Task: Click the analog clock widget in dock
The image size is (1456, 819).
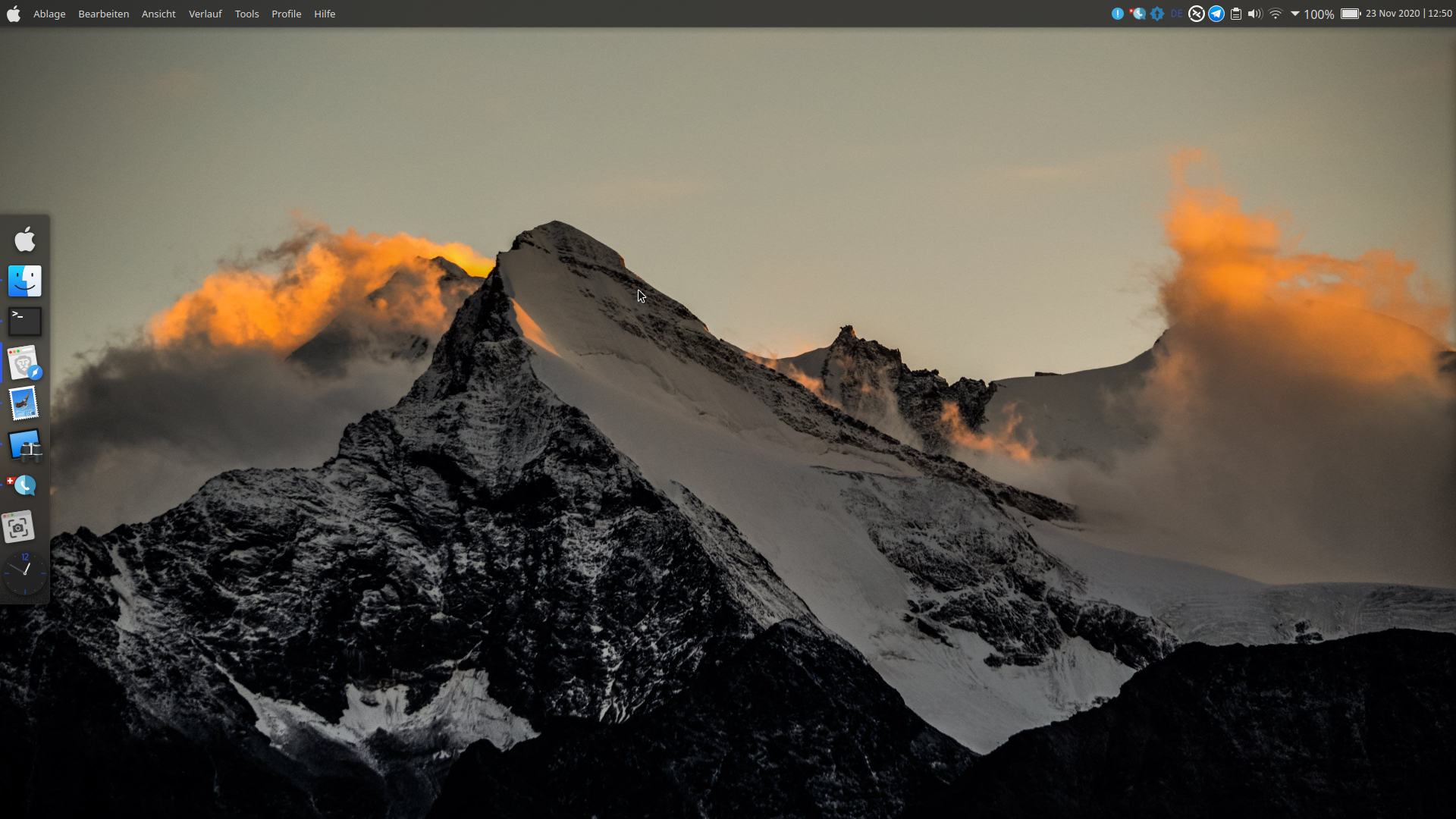Action: tap(25, 573)
